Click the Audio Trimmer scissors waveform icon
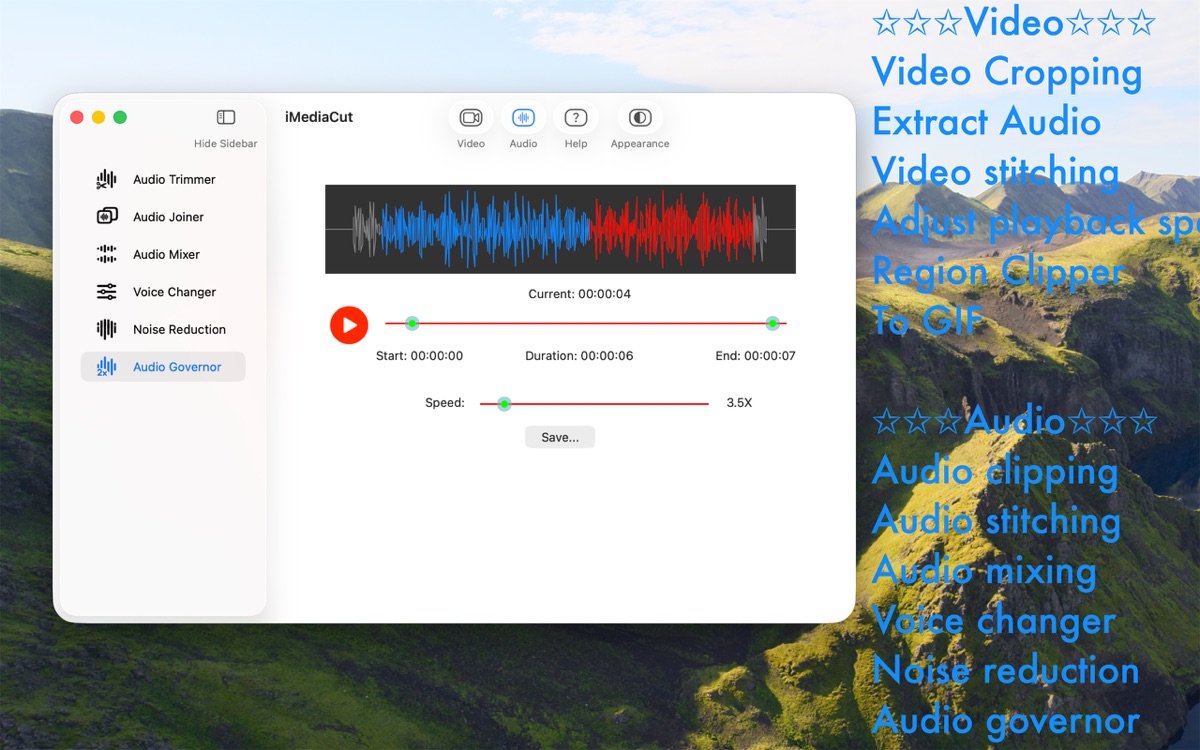The image size is (1200, 750). tap(106, 180)
